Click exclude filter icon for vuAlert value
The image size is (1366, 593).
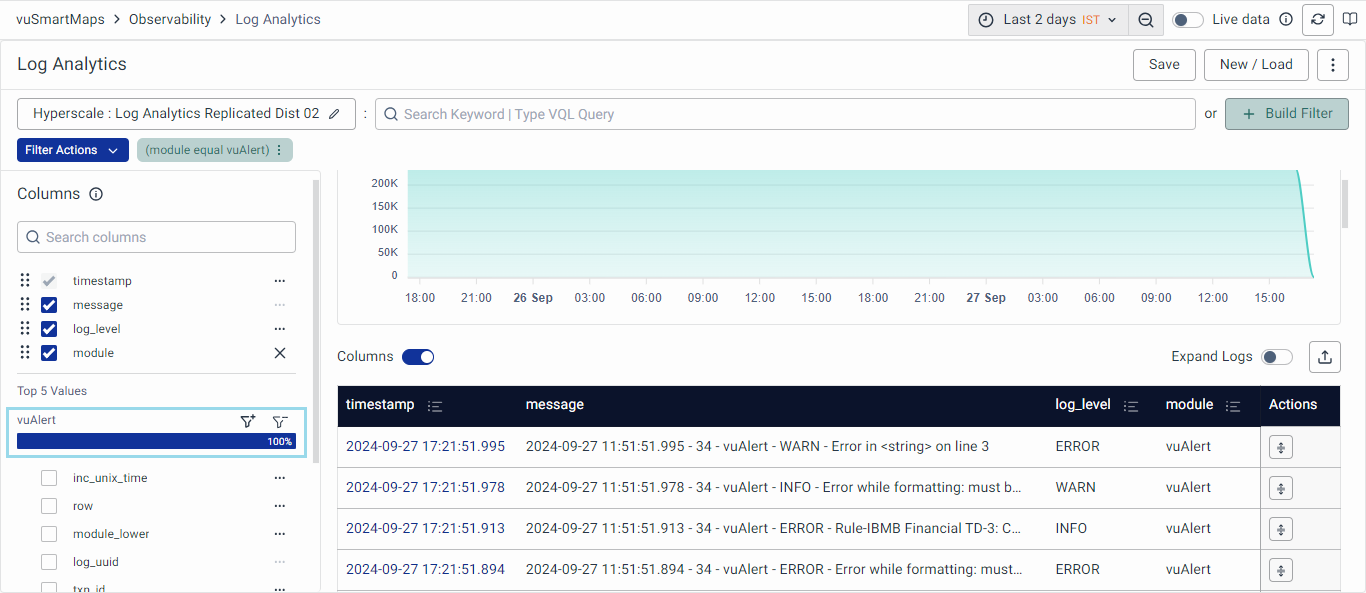pos(280,421)
